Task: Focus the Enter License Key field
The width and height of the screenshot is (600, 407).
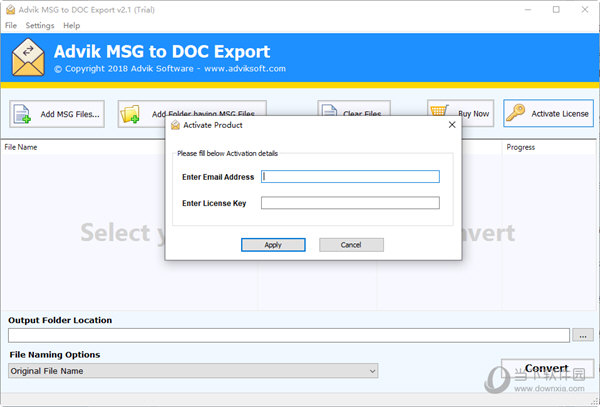Action: pyautogui.click(x=350, y=203)
